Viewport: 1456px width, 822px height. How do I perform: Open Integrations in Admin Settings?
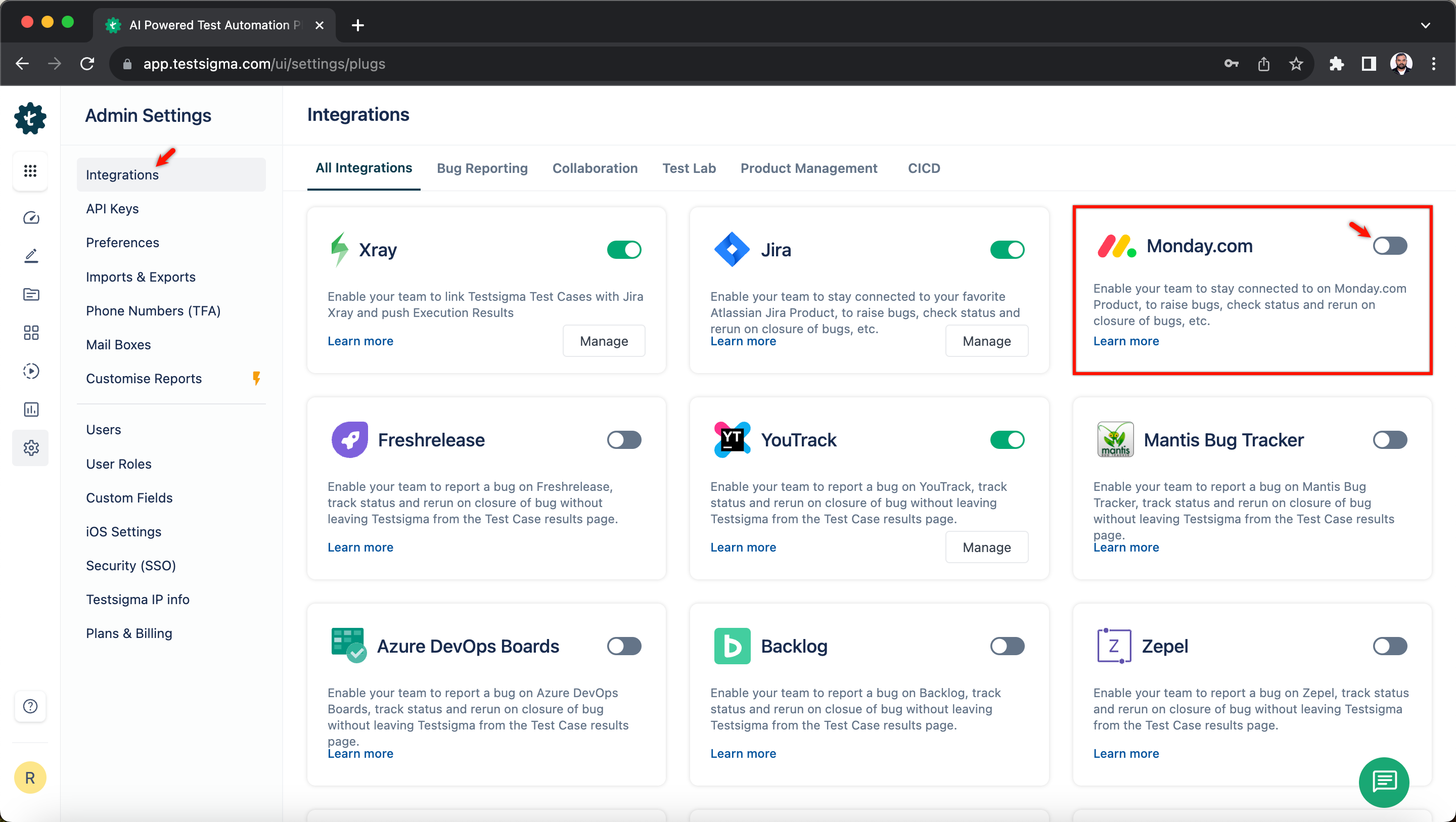171,174
